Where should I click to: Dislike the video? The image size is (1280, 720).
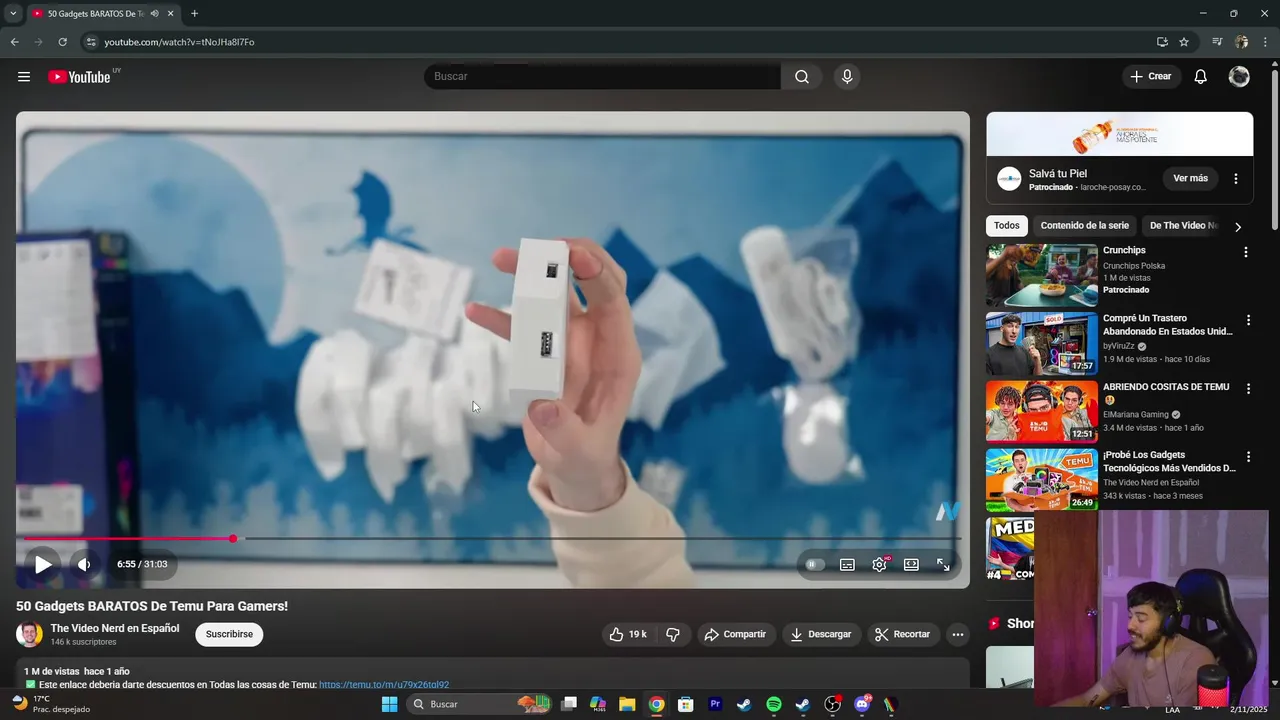[673, 634]
